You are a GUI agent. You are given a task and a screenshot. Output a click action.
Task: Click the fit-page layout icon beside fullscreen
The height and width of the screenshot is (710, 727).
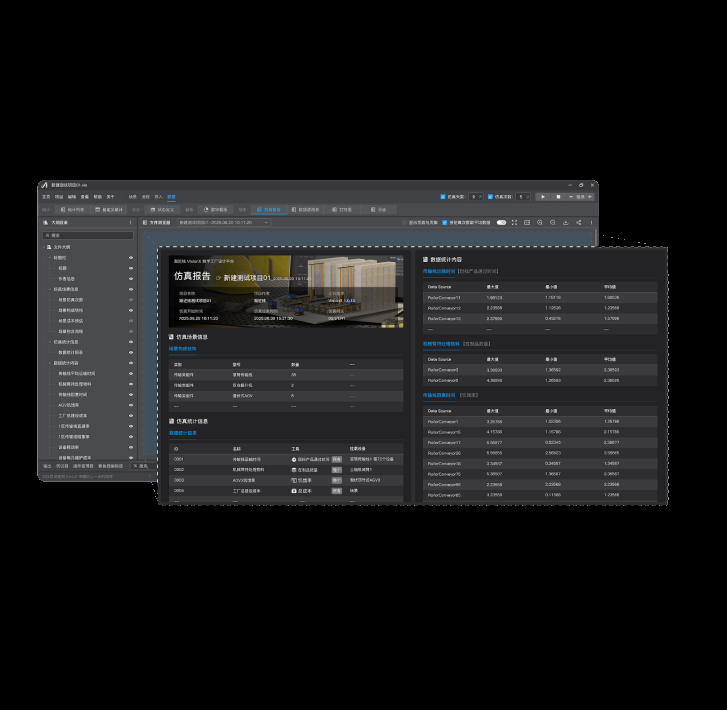(x=527, y=223)
